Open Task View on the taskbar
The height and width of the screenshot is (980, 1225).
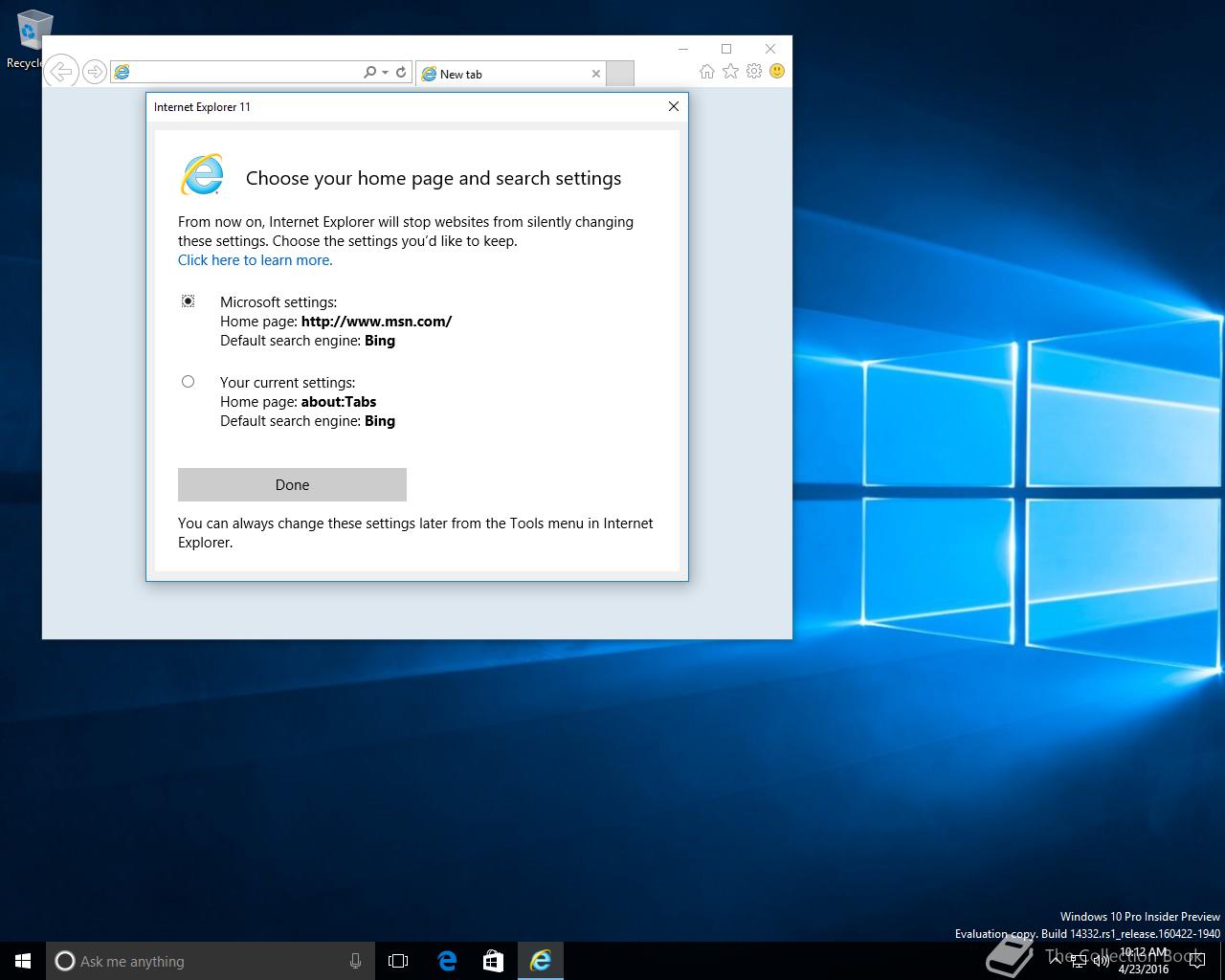pyautogui.click(x=398, y=961)
